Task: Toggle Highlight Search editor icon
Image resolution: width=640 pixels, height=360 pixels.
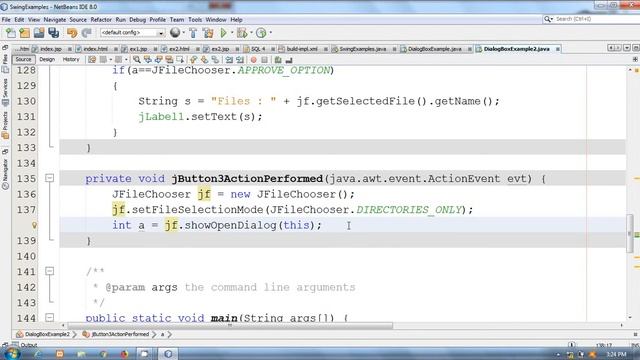Action: coord(169,60)
